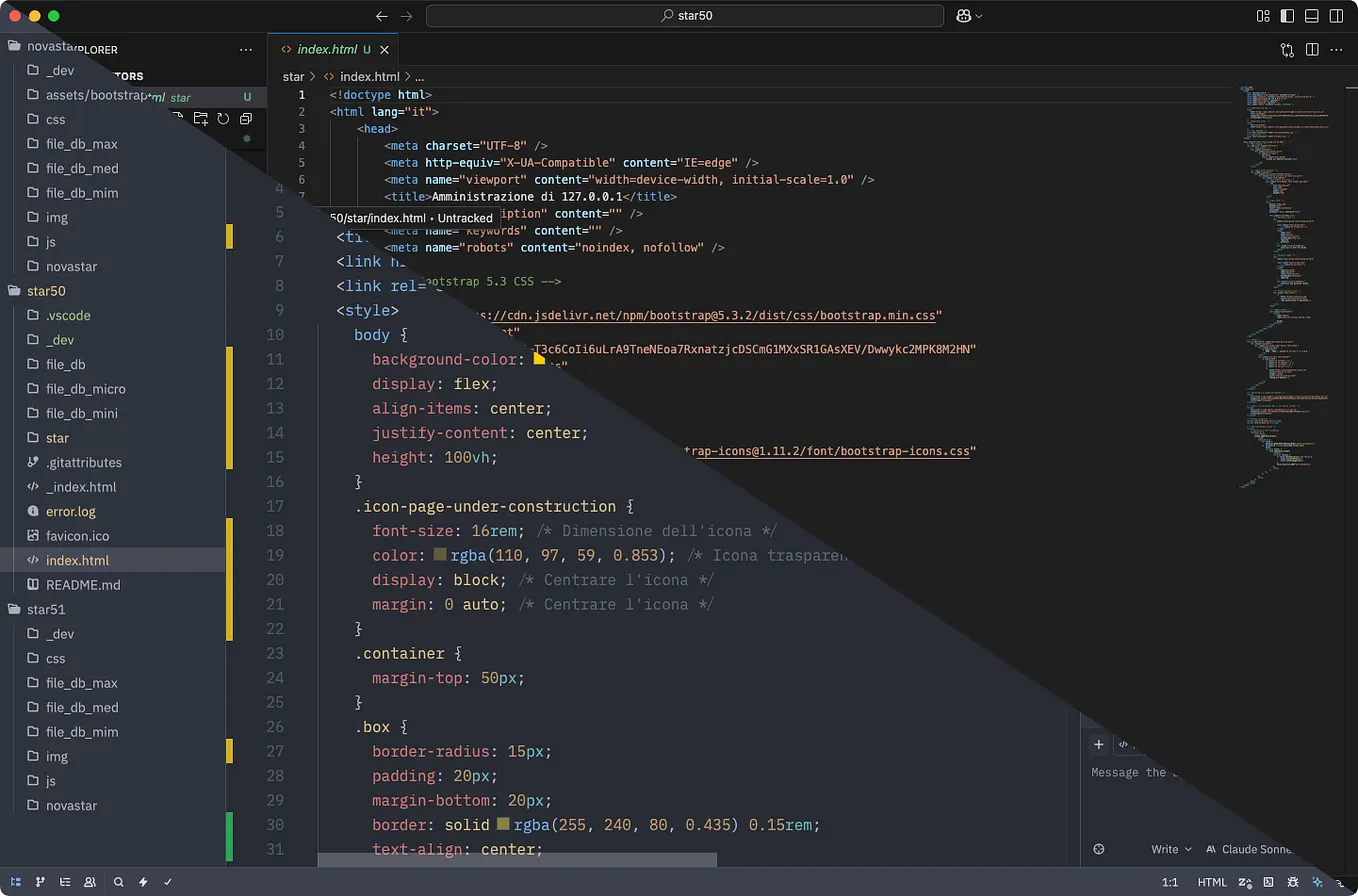
Task: Open diagnostics using the checkmark icon
Action: (167, 882)
